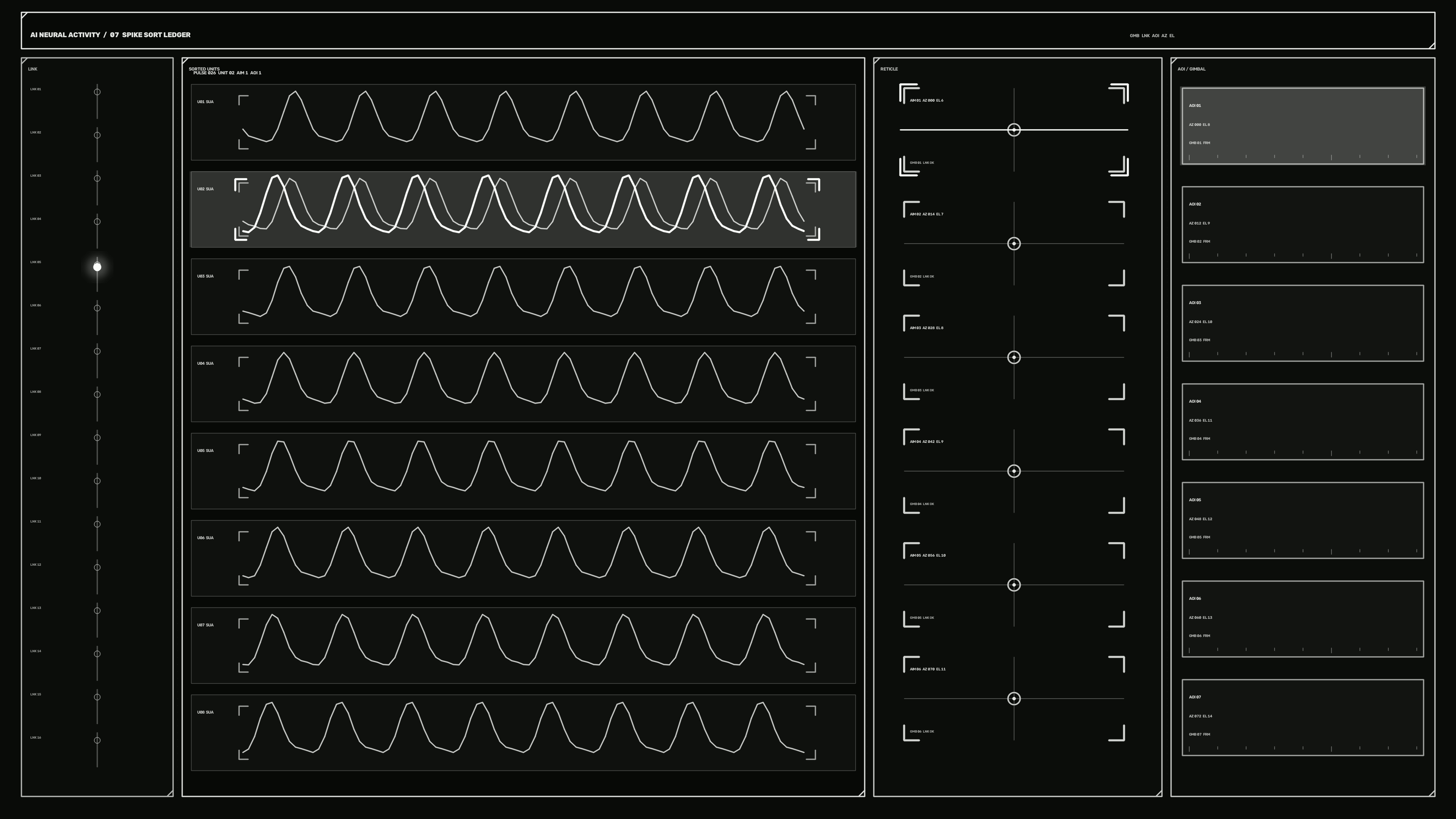Toggle the LNK 14 node
Image resolution: width=1456 pixels, height=819 pixels.
point(97,654)
